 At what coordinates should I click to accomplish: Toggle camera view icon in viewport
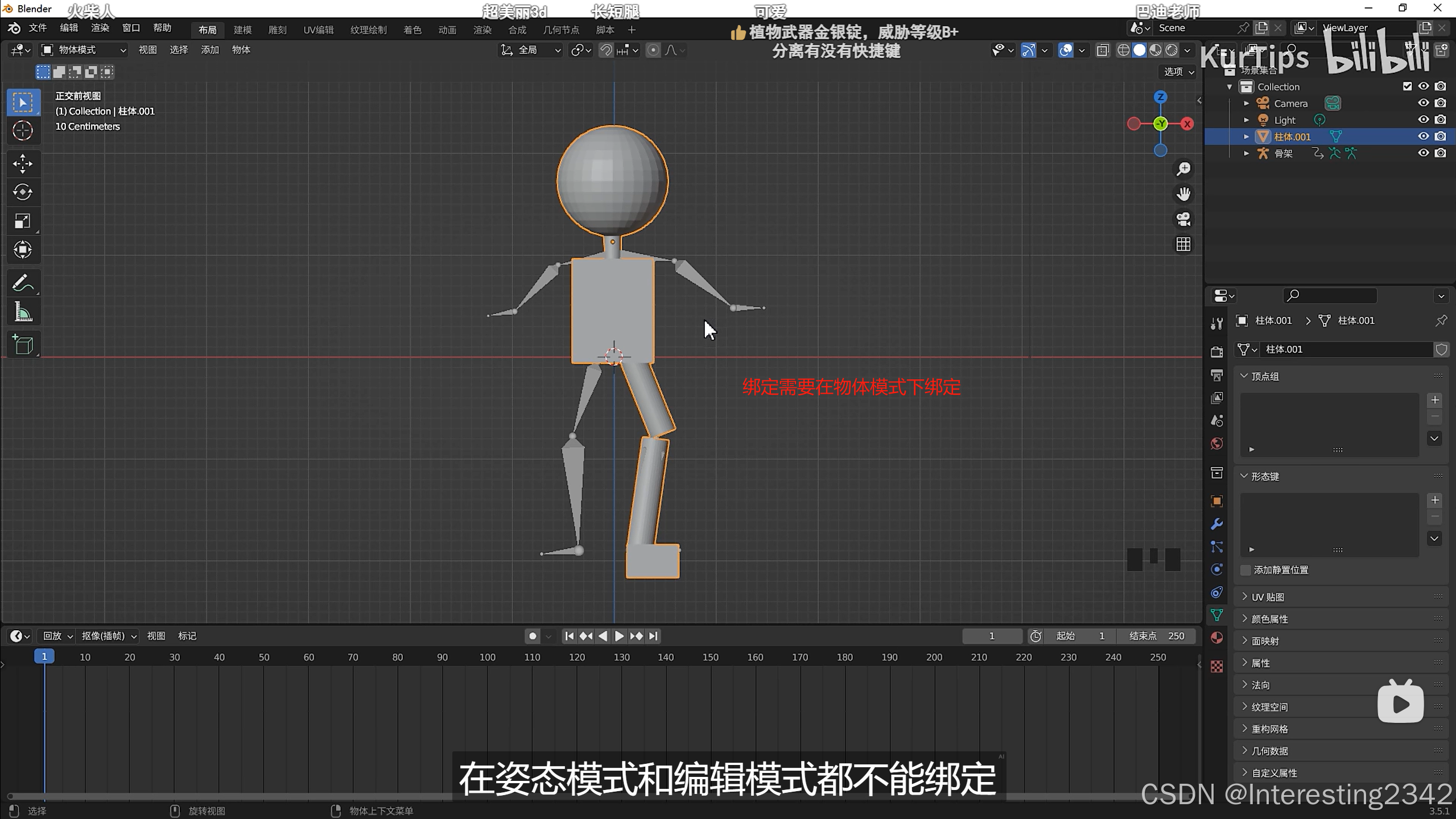[x=1183, y=220]
